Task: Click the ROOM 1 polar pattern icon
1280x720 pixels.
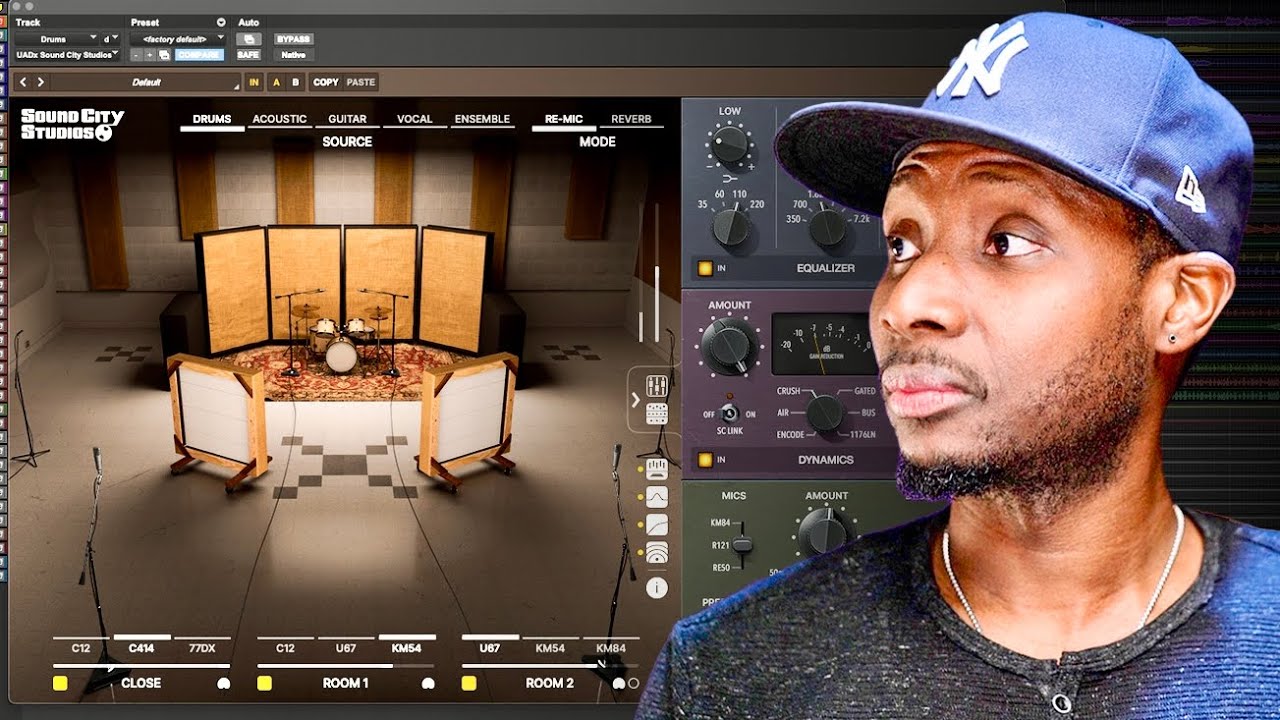Action: pos(428,684)
